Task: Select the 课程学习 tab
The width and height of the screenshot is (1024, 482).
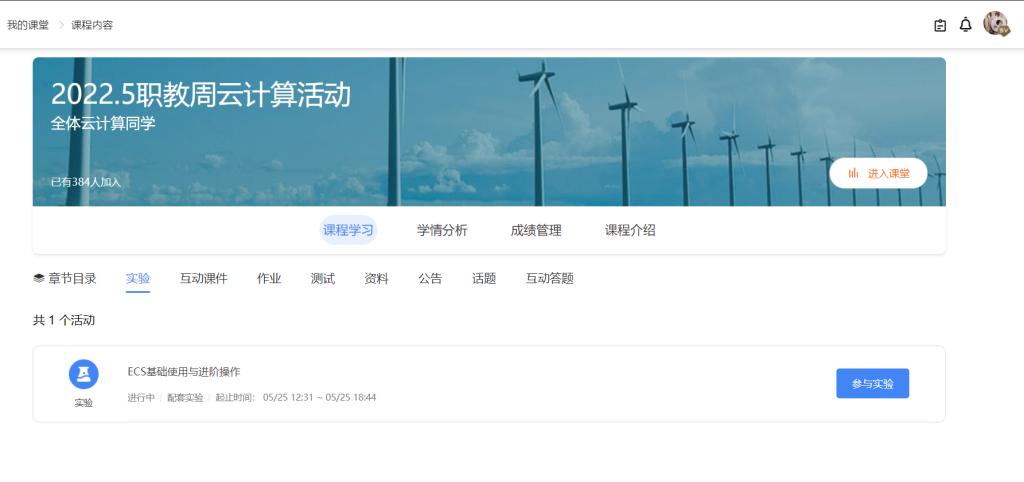Action: (348, 230)
